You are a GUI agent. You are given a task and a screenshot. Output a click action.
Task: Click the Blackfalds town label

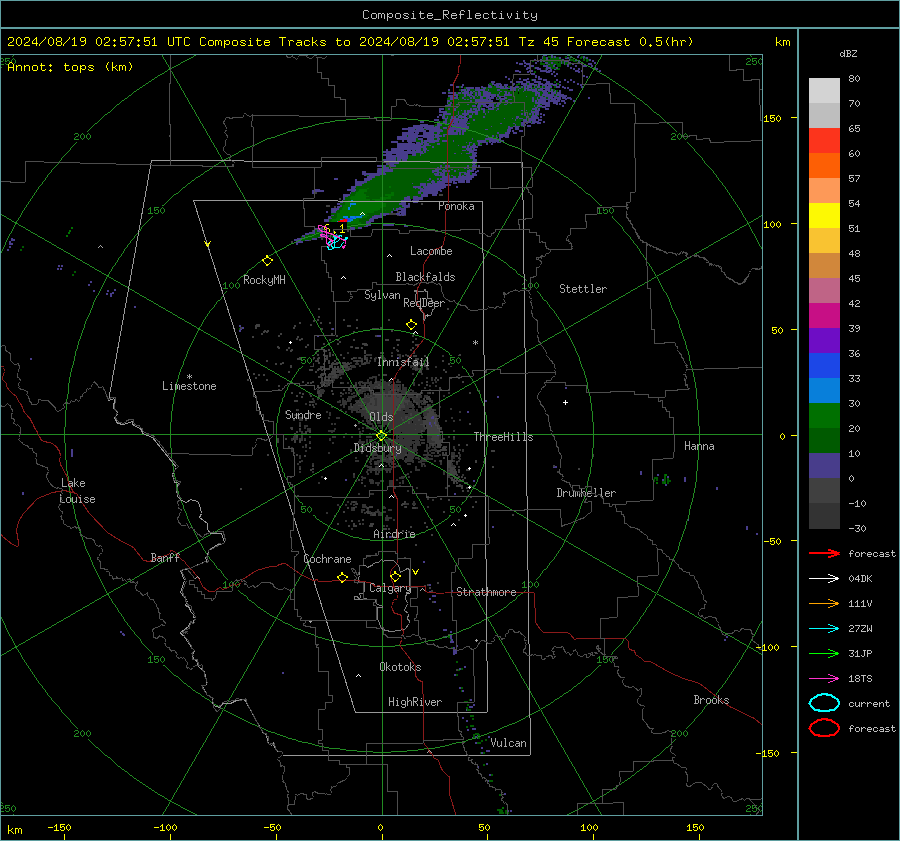[x=425, y=277]
